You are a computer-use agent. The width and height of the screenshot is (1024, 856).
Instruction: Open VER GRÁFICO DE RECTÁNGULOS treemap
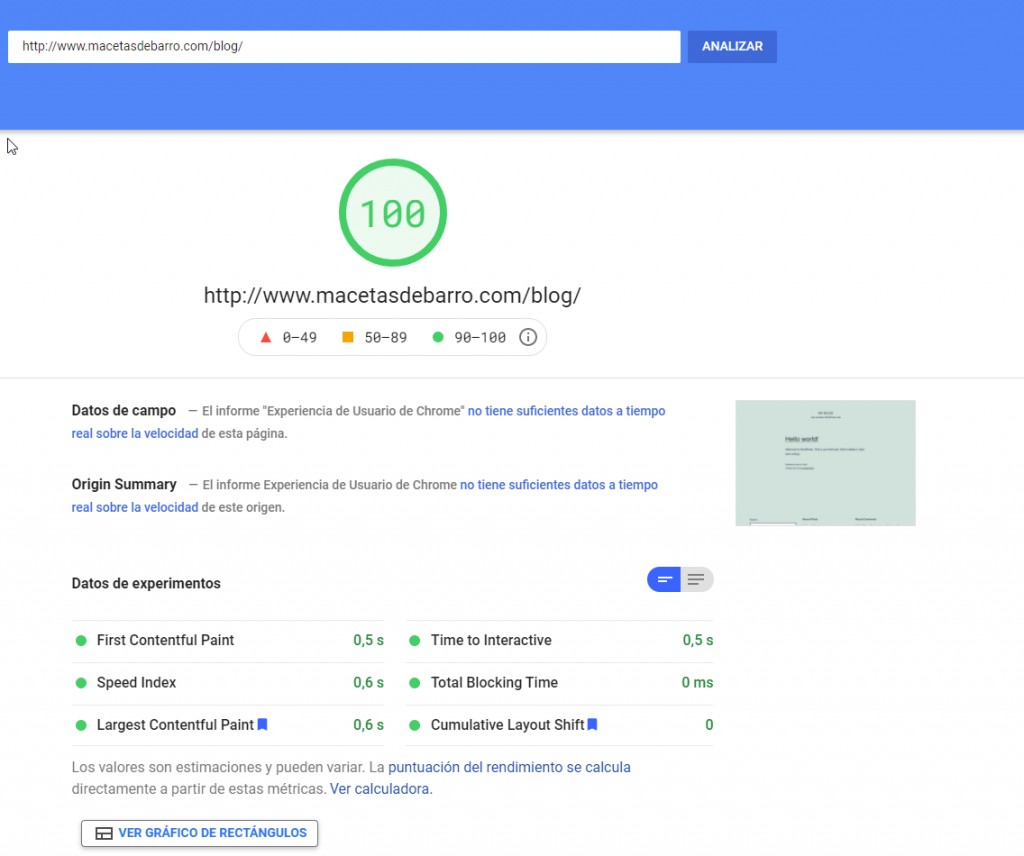[200, 833]
